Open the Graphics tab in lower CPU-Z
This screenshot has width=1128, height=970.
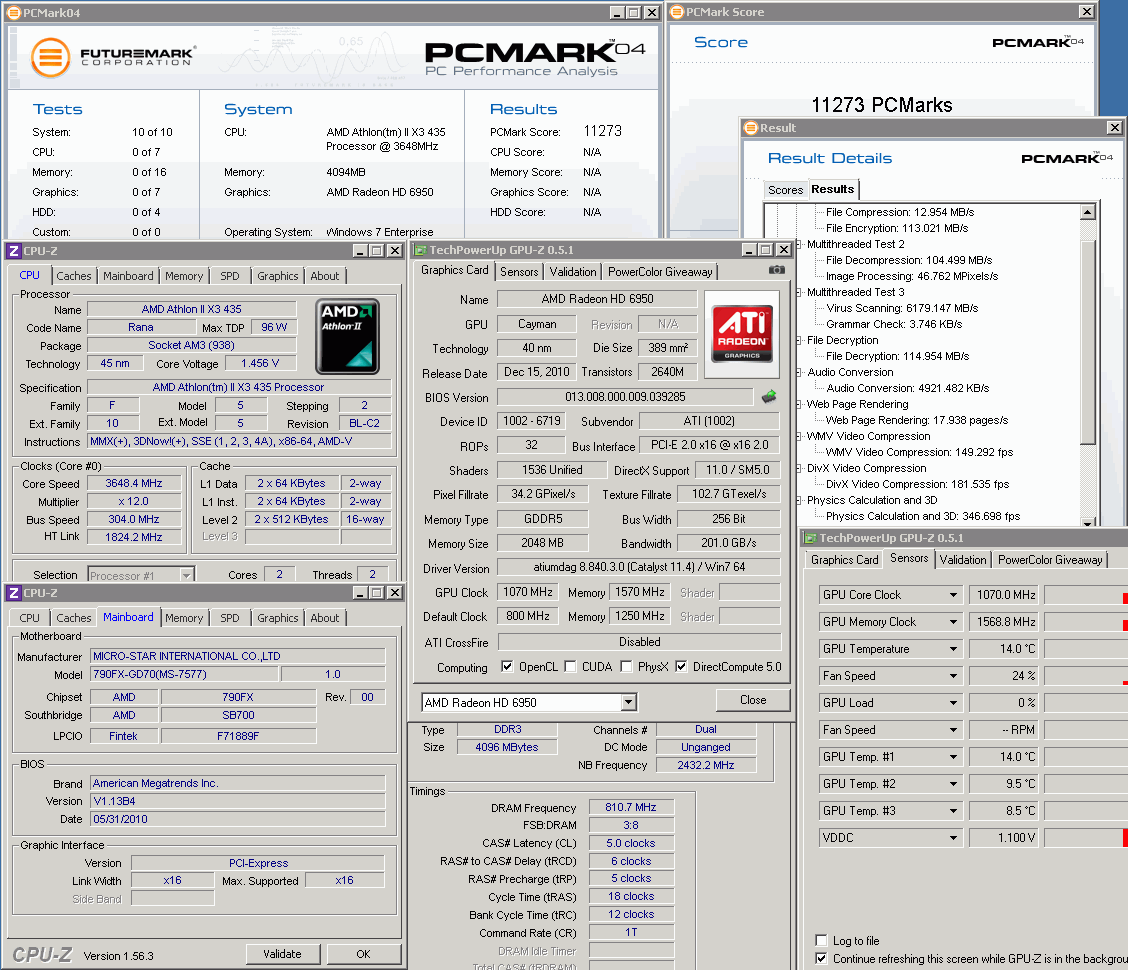(x=277, y=617)
